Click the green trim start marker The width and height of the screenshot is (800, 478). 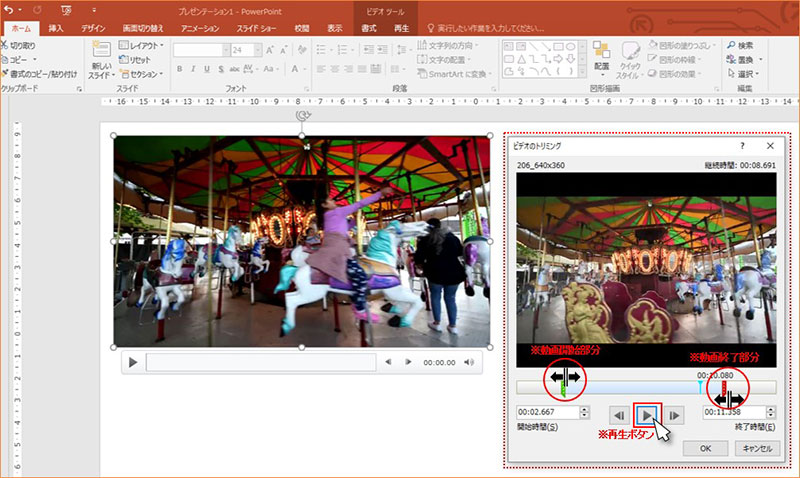565,390
